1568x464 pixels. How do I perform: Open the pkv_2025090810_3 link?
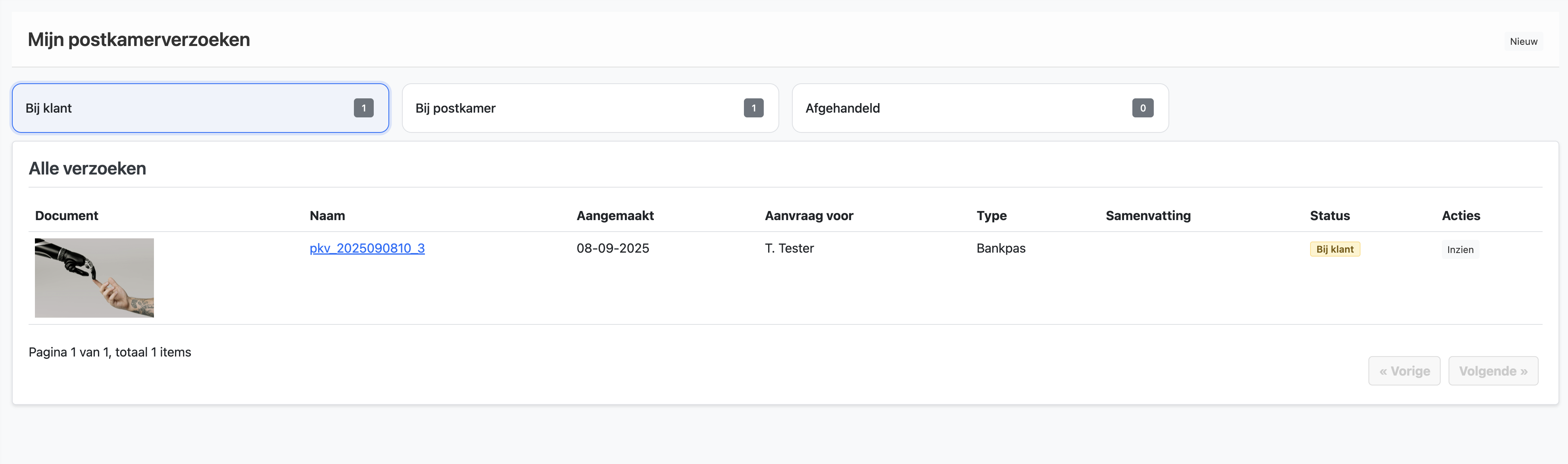click(x=367, y=248)
